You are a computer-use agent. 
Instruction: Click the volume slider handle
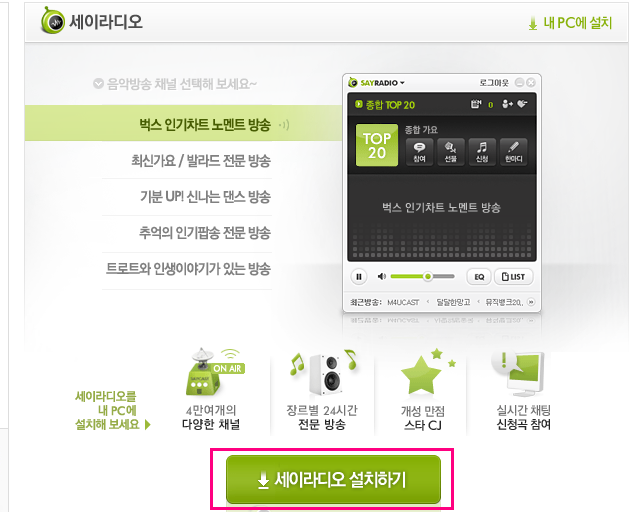428,276
